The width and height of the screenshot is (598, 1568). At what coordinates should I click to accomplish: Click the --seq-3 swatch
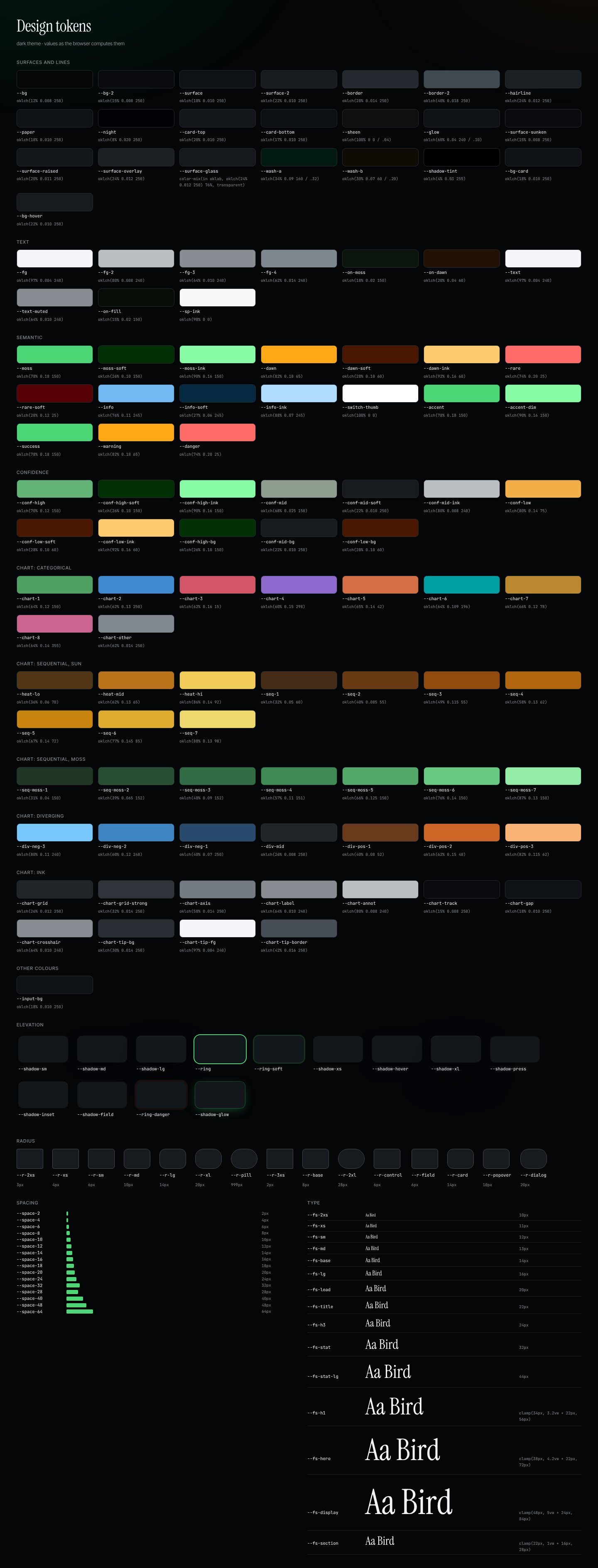(462, 681)
